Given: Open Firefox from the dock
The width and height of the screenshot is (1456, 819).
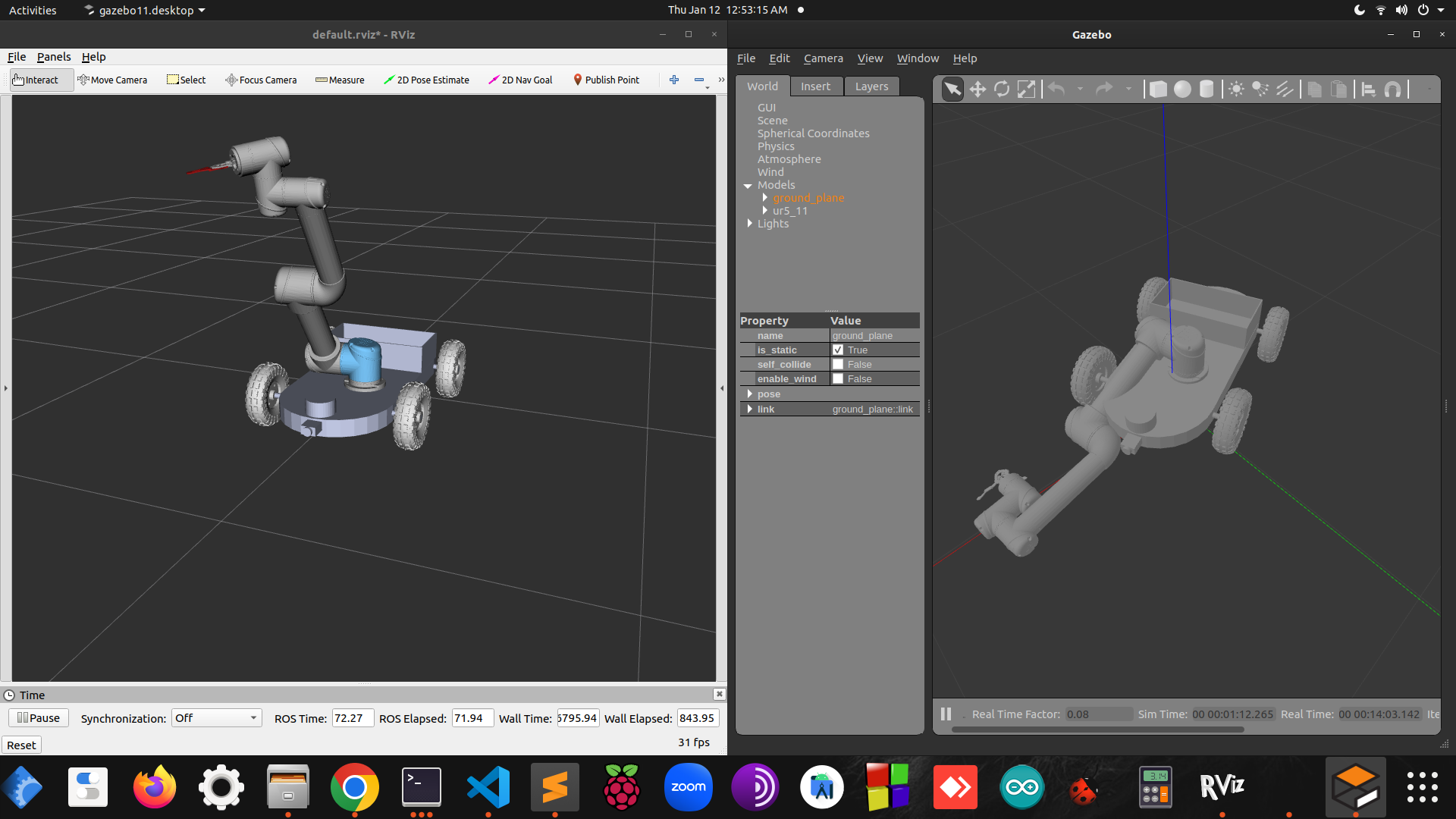Looking at the screenshot, I should coord(155,787).
